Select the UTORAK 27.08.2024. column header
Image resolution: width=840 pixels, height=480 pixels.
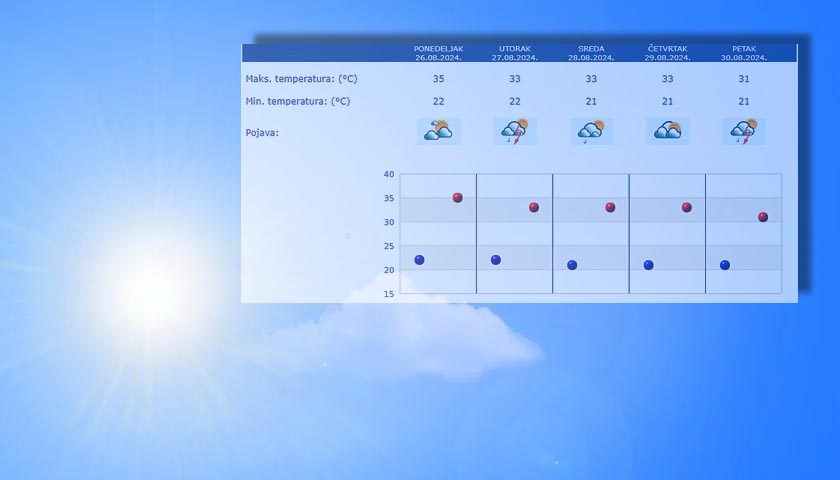515,53
